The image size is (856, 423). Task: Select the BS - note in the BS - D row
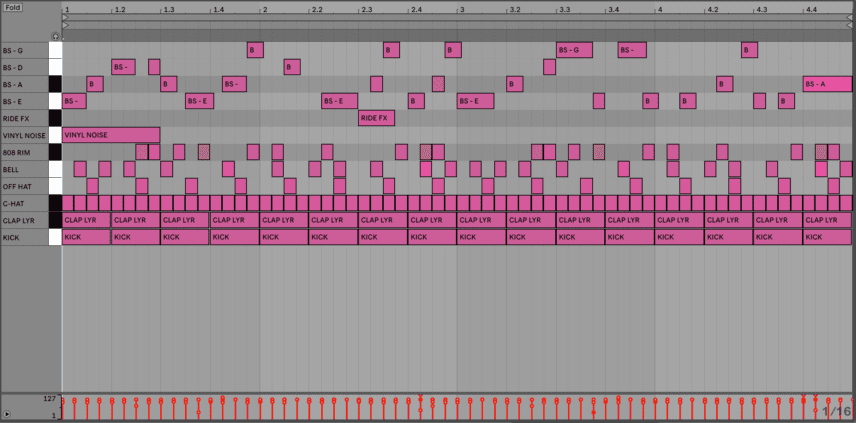click(x=123, y=67)
